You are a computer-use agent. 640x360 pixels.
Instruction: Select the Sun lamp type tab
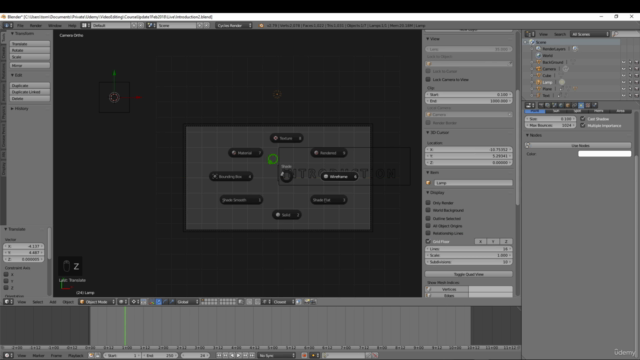click(x=556, y=111)
